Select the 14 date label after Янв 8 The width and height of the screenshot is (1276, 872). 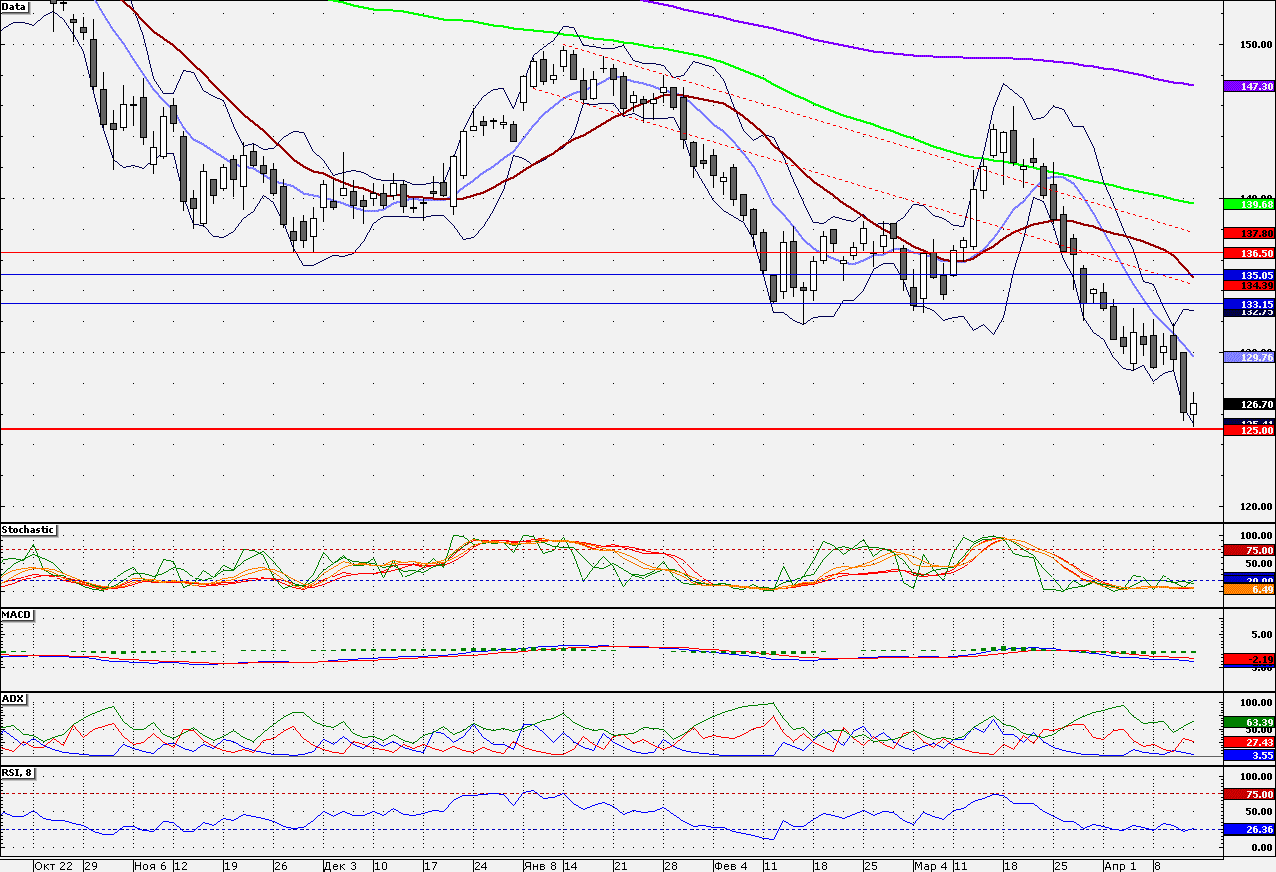570,865
